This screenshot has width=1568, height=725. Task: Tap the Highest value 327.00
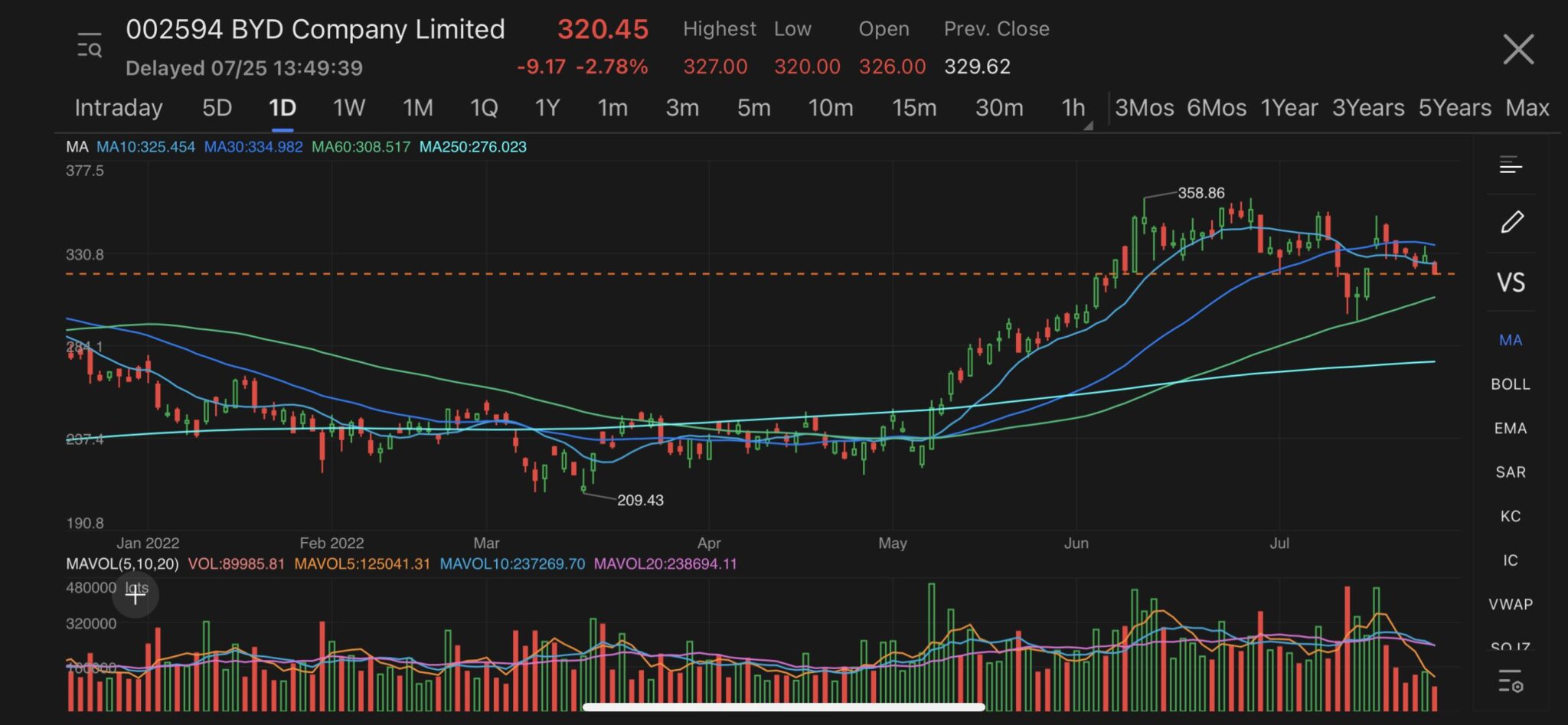(x=715, y=67)
